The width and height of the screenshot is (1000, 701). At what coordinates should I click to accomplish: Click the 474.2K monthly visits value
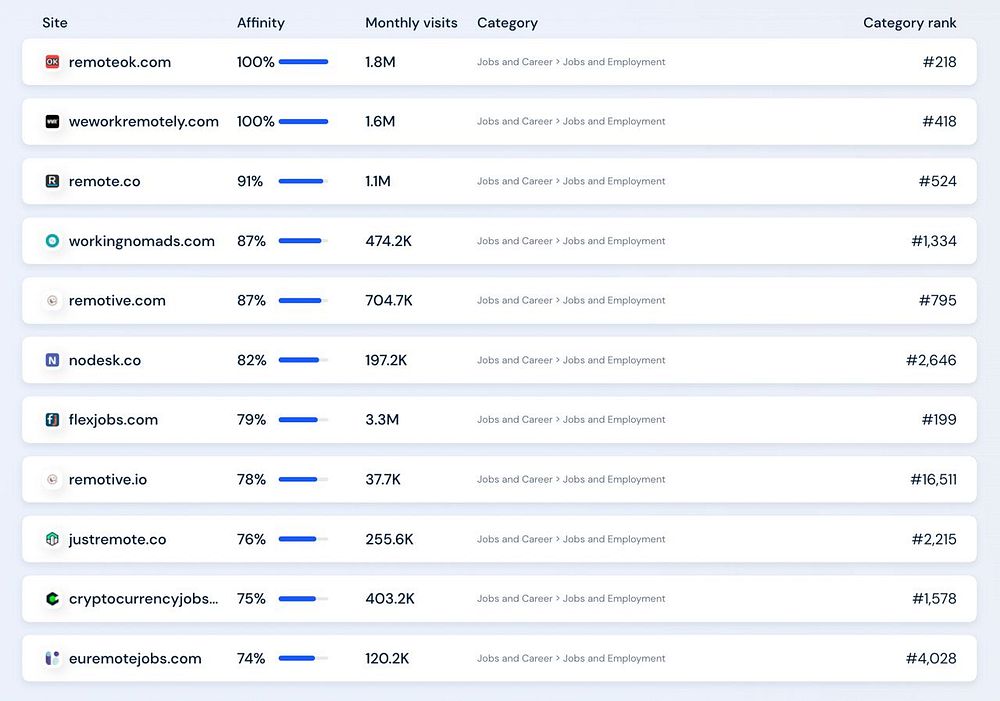tap(388, 241)
